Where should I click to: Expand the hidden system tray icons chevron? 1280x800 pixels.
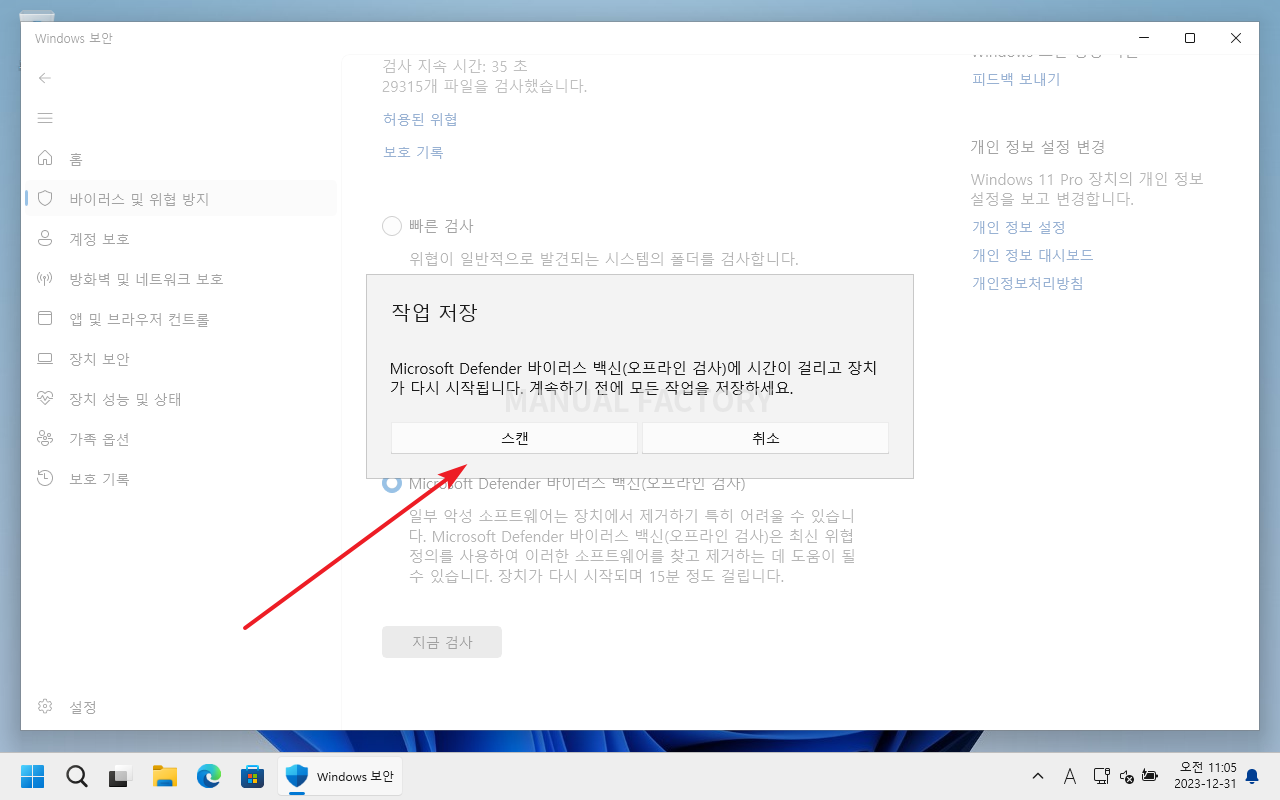point(1038,776)
